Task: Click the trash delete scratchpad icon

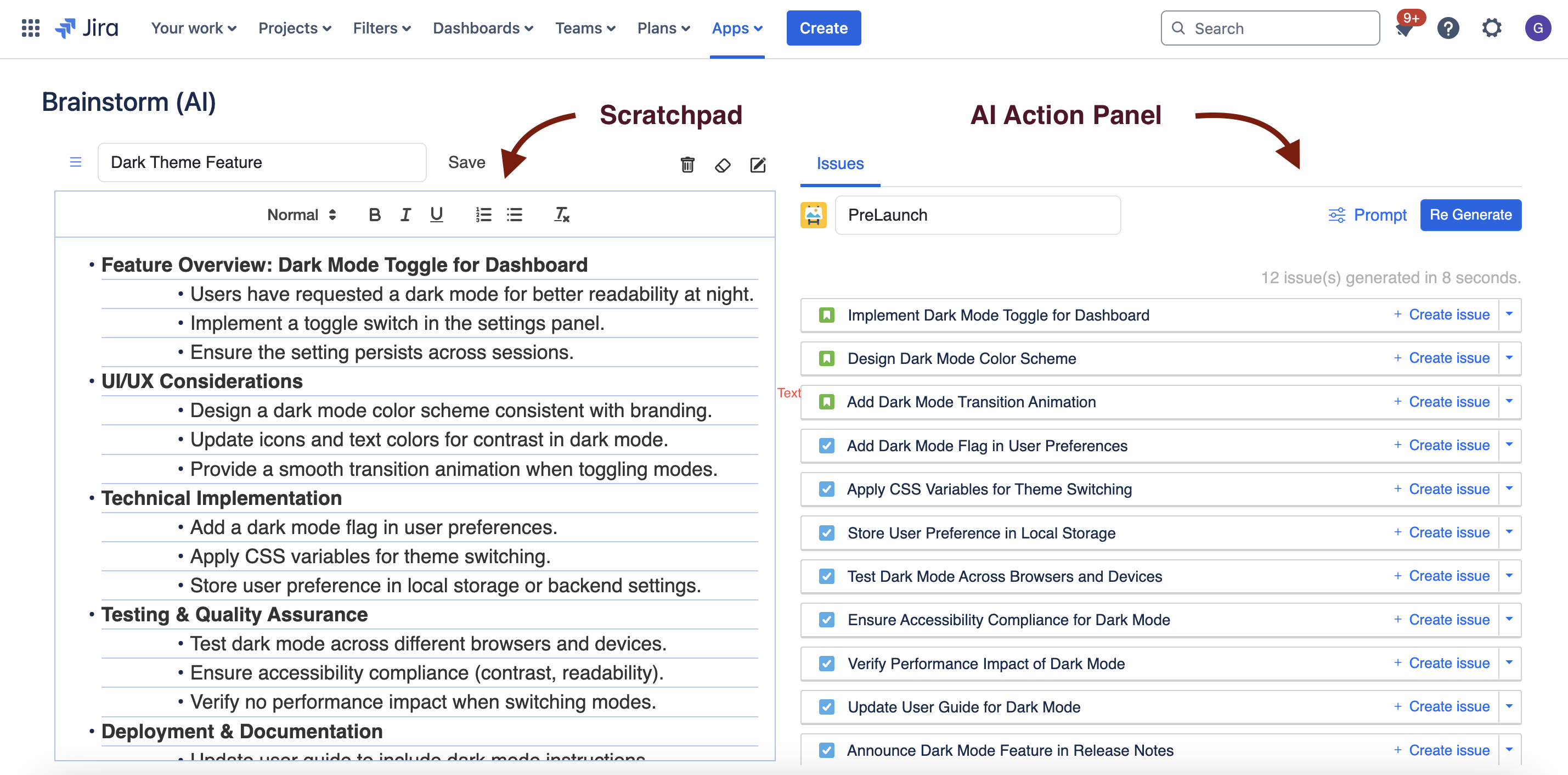Action: [x=687, y=164]
